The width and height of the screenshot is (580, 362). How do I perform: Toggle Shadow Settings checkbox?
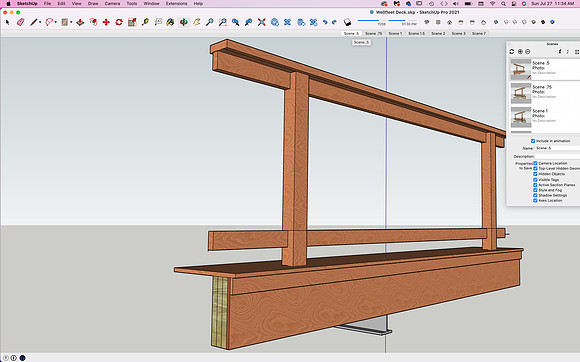click(535, 195)
